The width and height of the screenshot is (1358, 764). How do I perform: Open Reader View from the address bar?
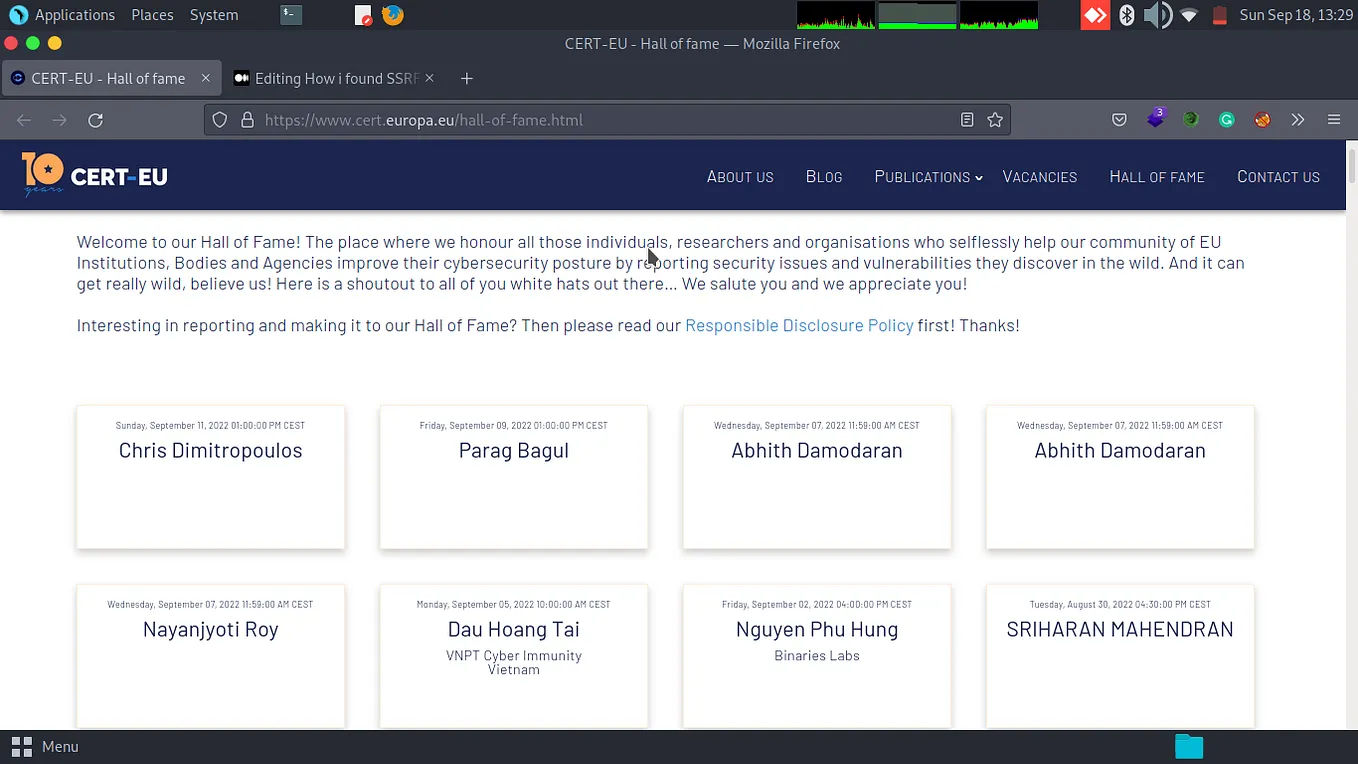tap(966, 119)
